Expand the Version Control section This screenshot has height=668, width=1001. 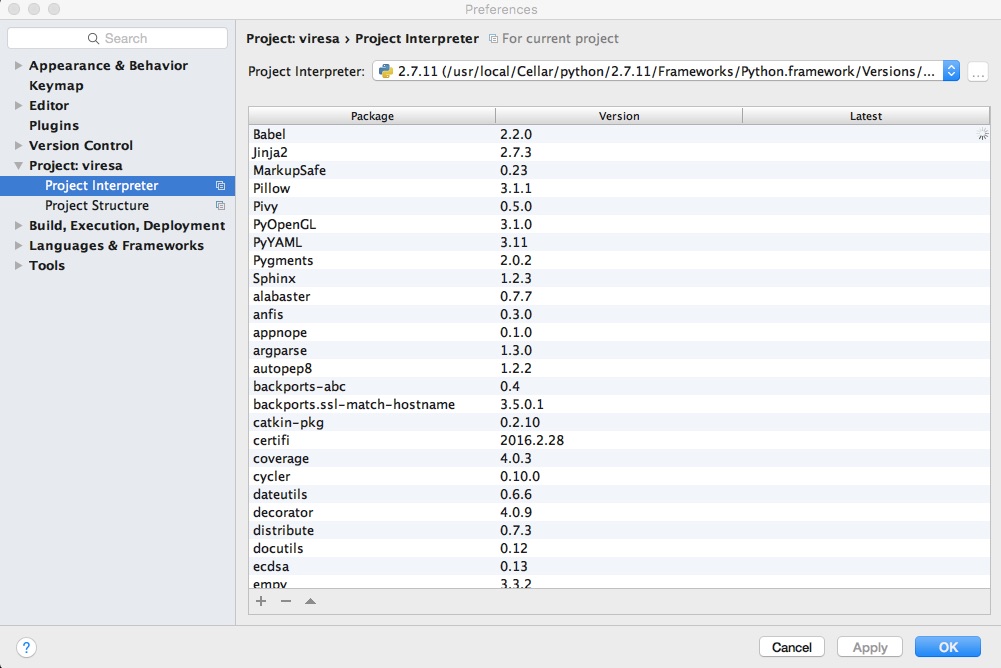coord(19,146)
